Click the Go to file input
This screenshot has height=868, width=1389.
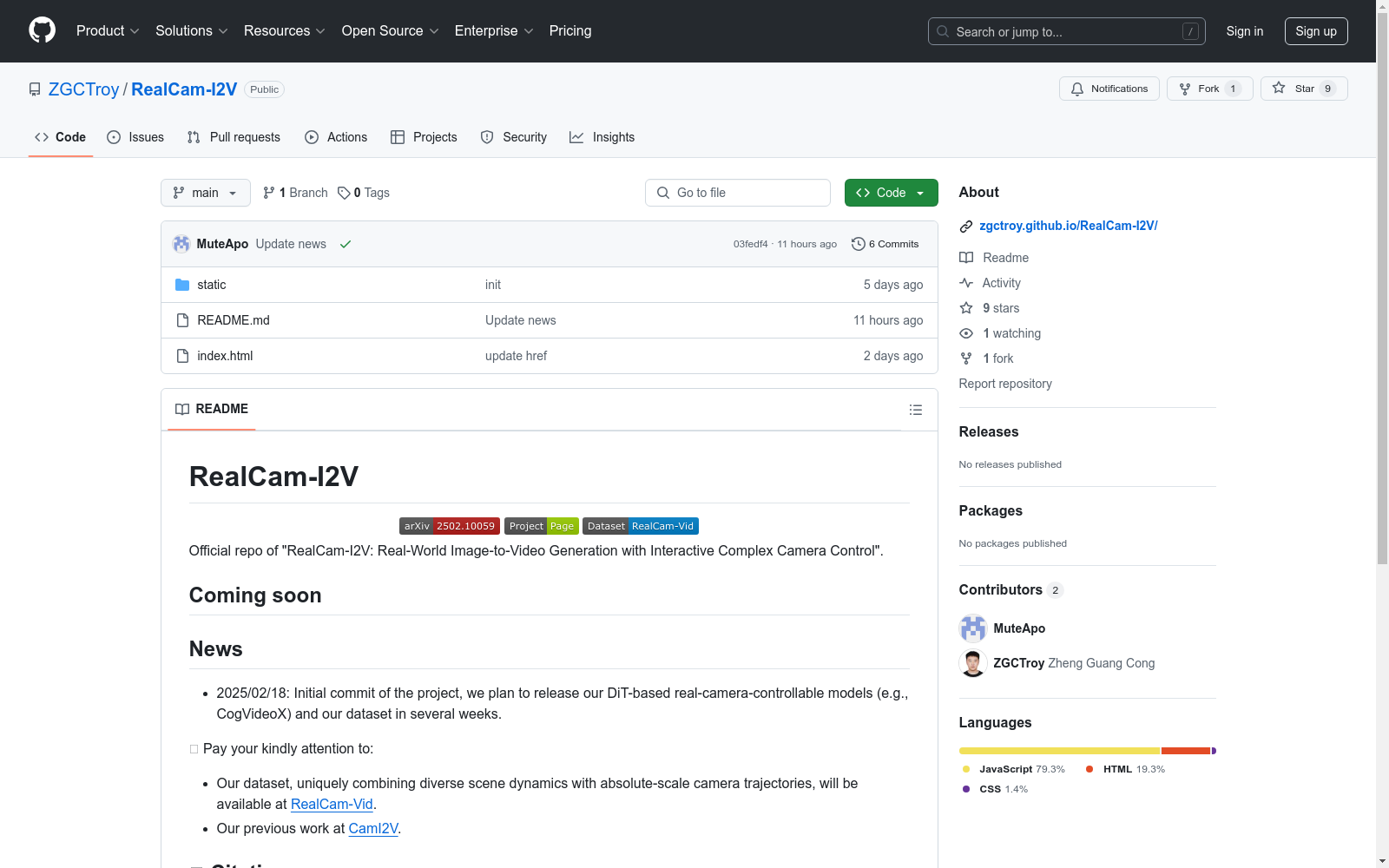click(738, 193)
